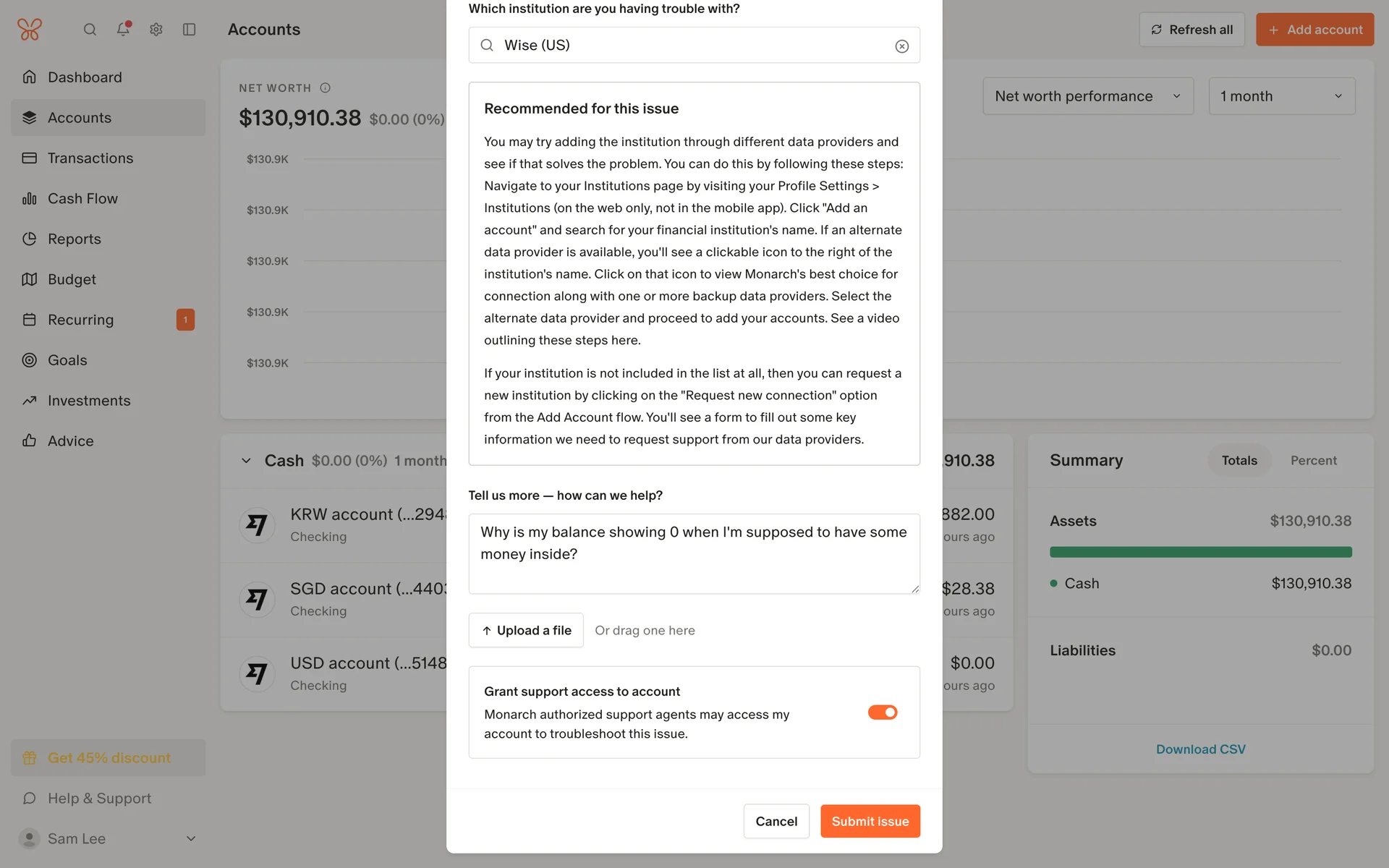Clear the Wise (US) institution field
Viewport: 1389px width, 868px height.
901,46
